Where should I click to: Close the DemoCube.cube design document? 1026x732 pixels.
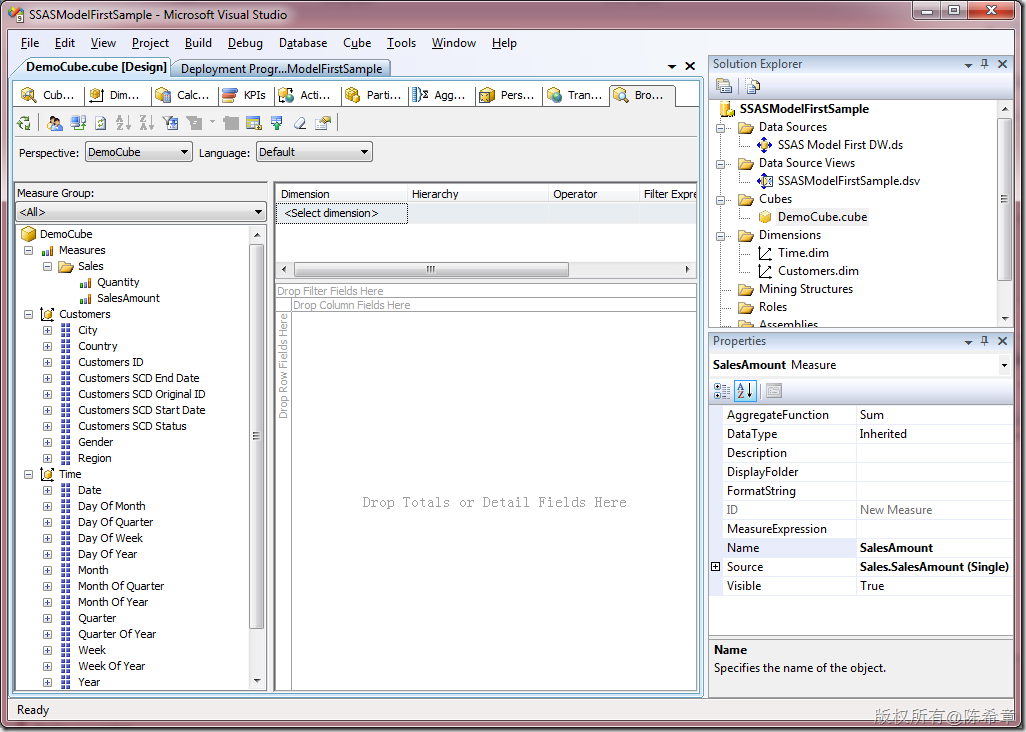(690, 66)
